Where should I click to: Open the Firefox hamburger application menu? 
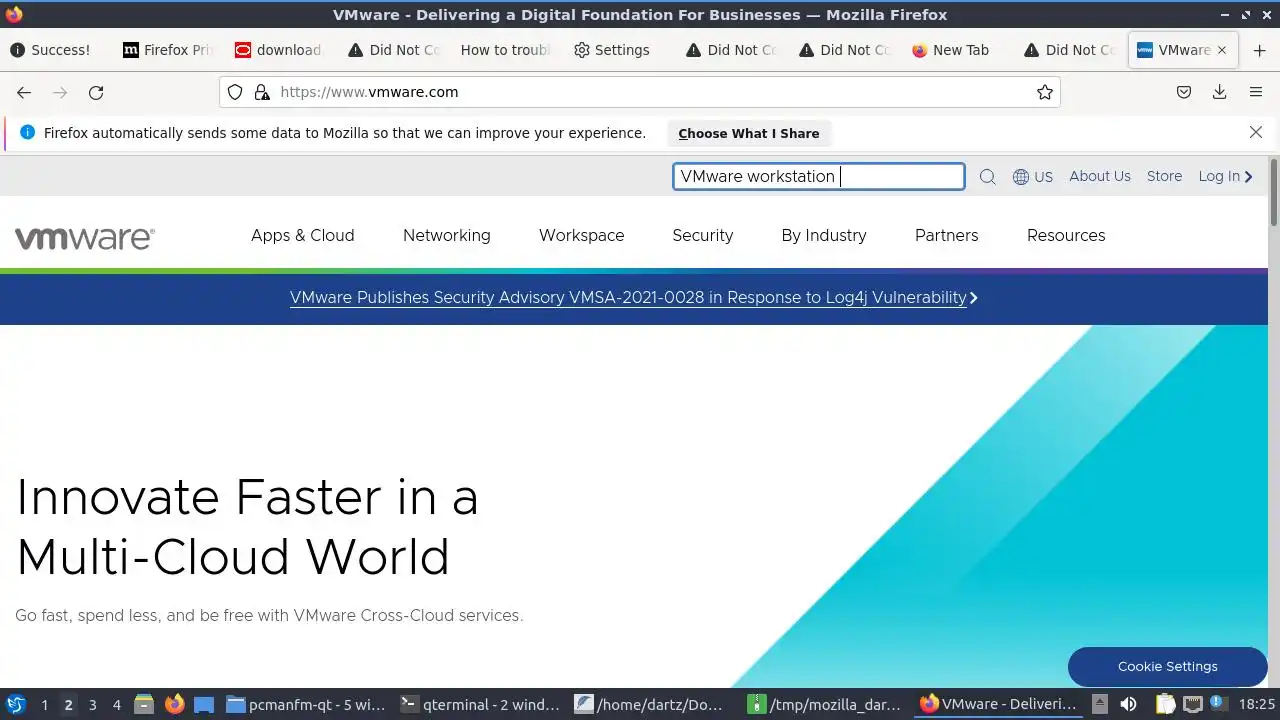(x=1256, y=92)
